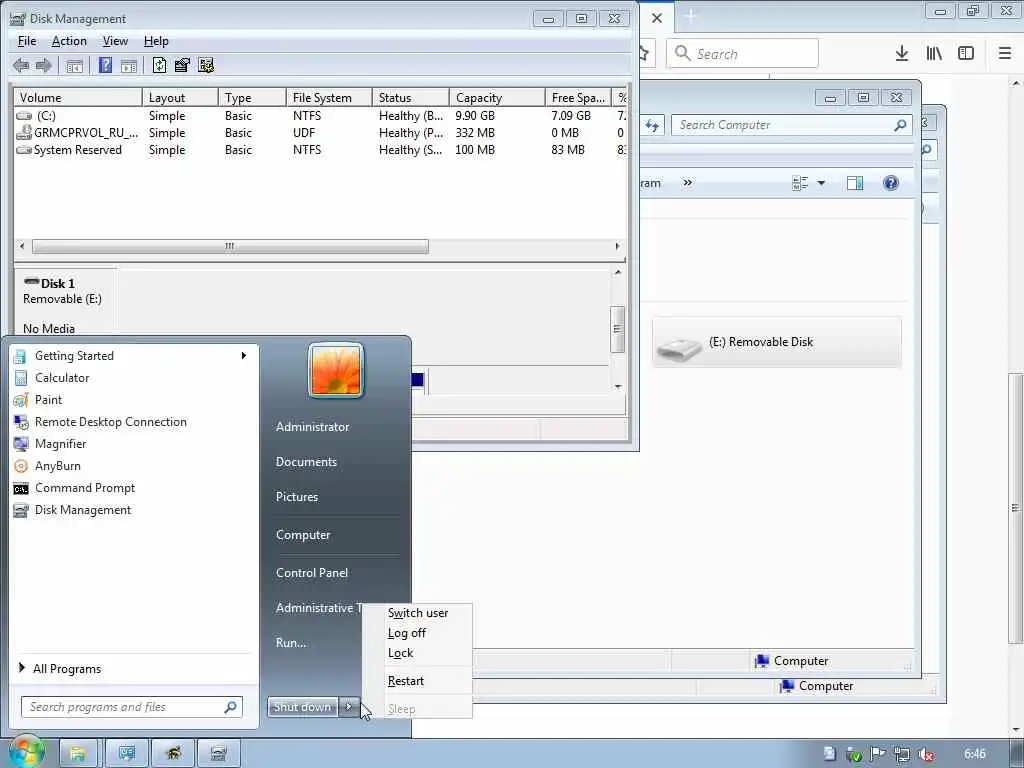Screen dimensions: 1024x768
Task: Click the browser Search field
Action: (x=742, y=54)
